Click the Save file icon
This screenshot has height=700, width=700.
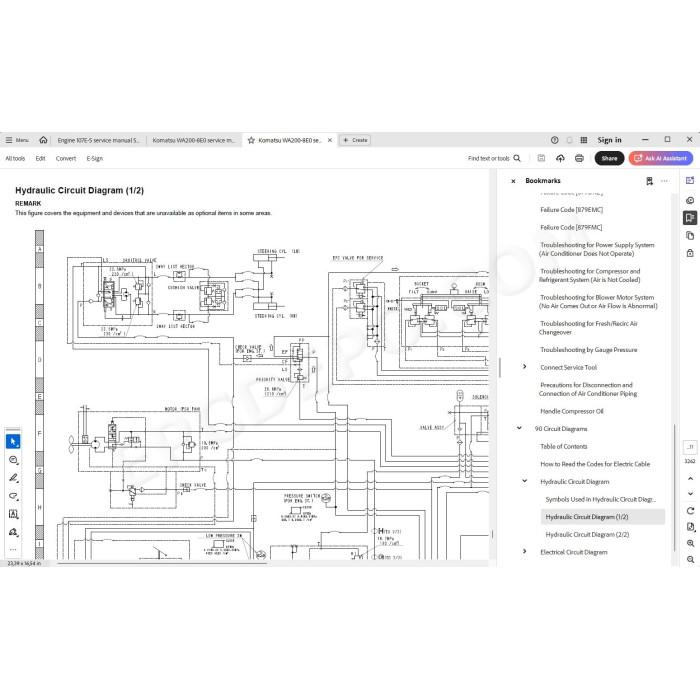click(x=541, y=158)
